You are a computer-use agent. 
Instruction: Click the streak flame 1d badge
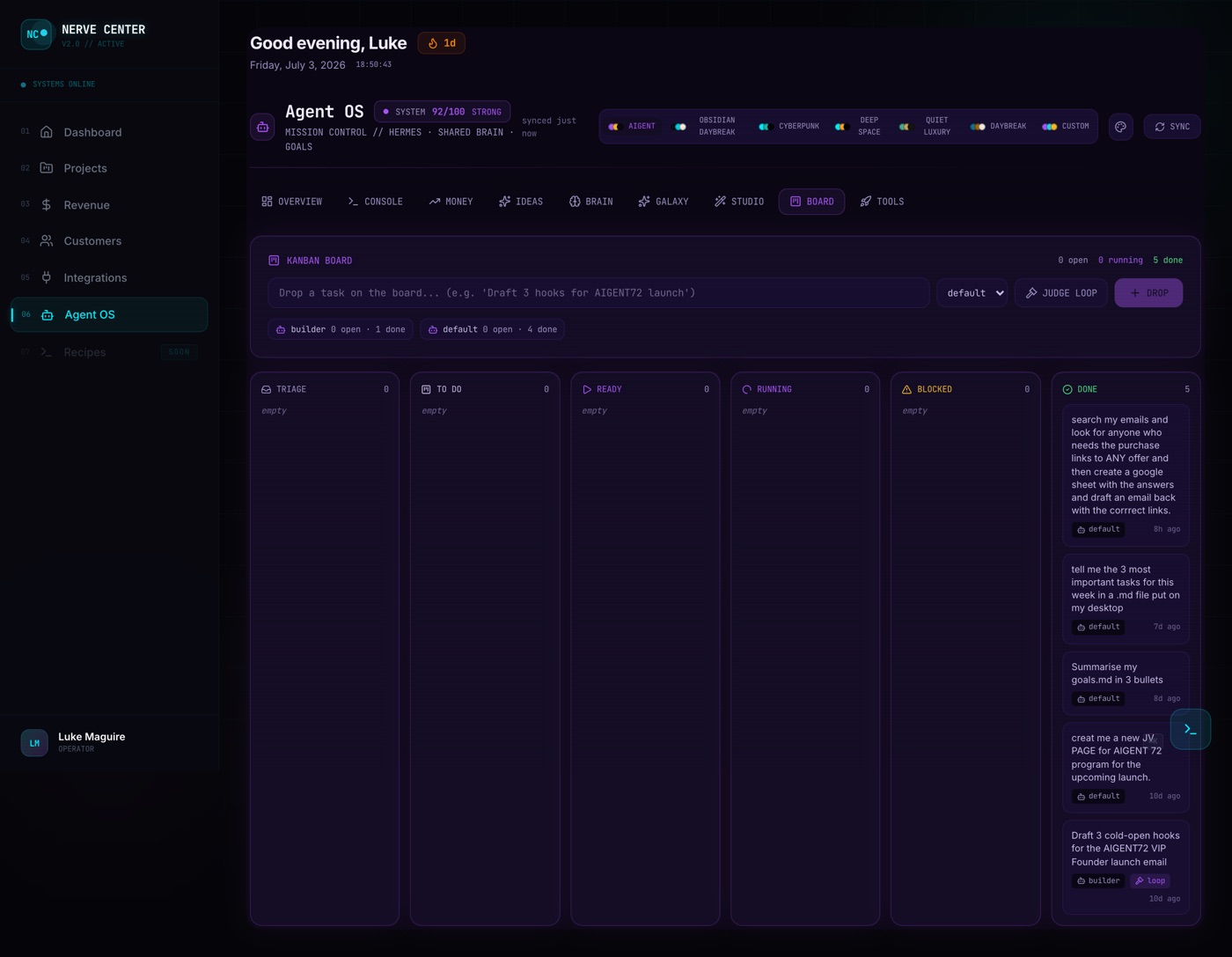(x=441, y=43)
